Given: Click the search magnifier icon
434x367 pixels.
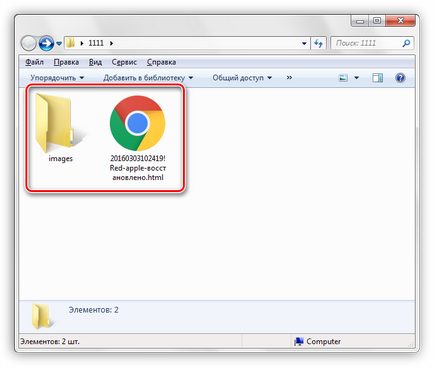Looking at the screenshot, I should click(x=406, y=43).
